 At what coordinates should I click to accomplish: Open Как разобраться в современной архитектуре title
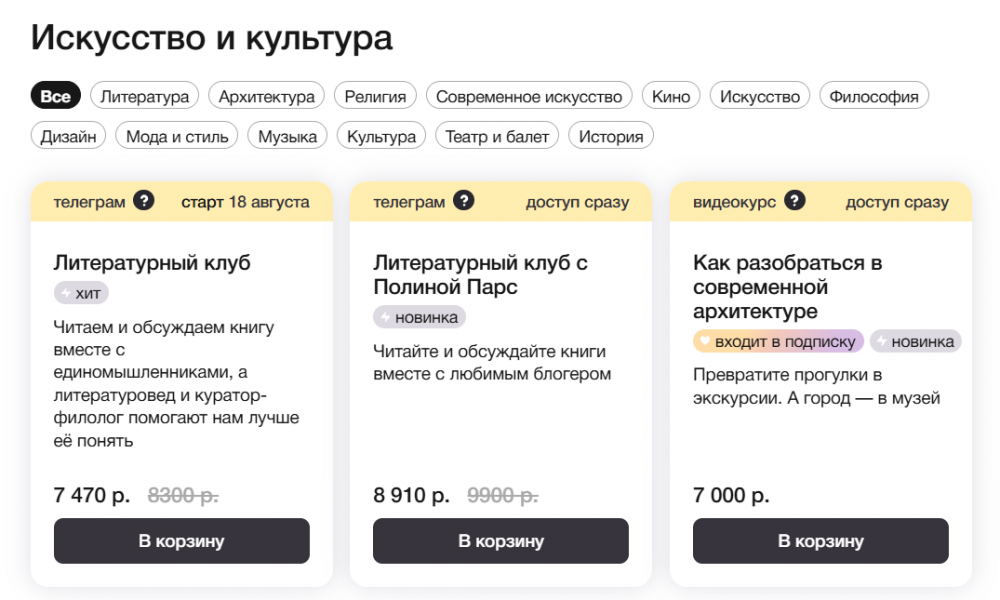pyautogui.click(x=788, y=287)
